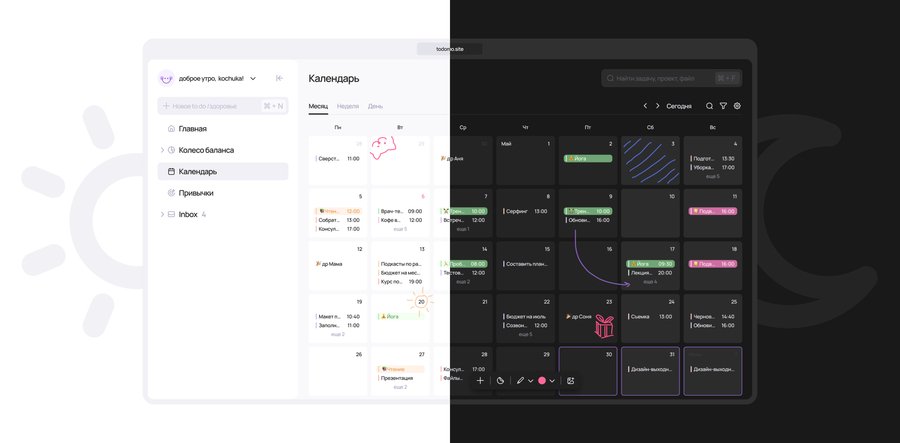Select the sticker icon in the drawing toolbar
The width and height of the screenshot is (900, 443).
coord(501,380)
